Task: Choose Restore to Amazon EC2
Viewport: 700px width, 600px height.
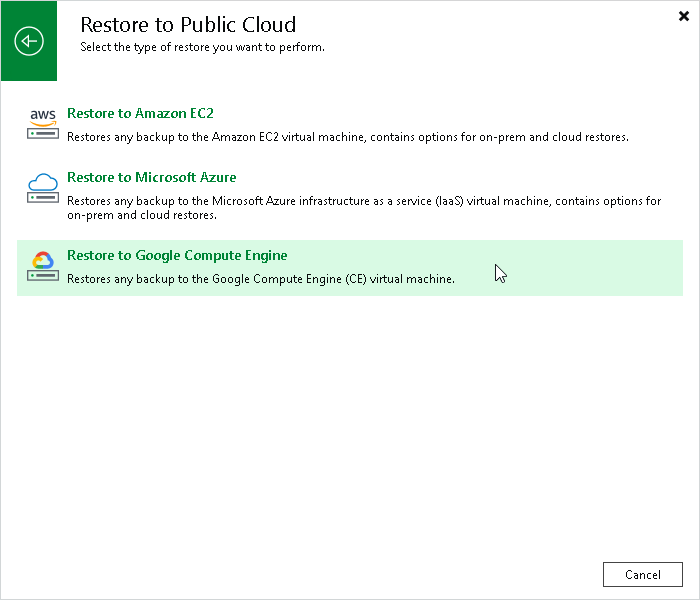Action: pos(140,113)
